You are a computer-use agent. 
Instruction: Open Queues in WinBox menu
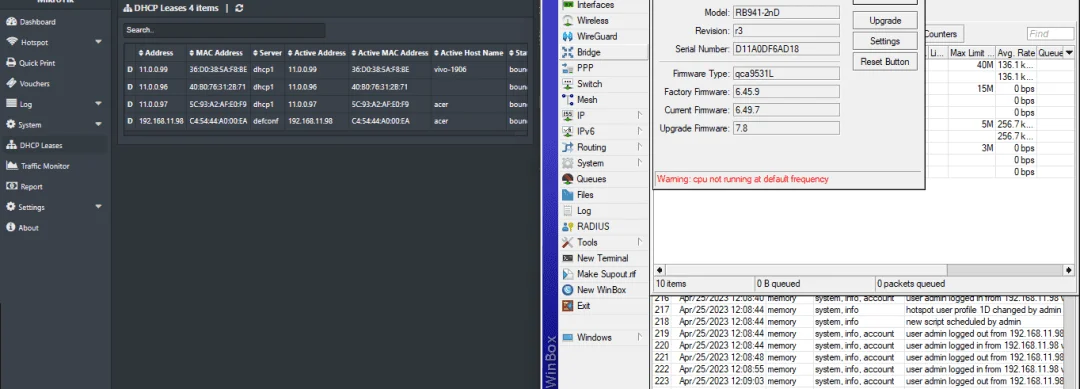click(x=591, y=179)
